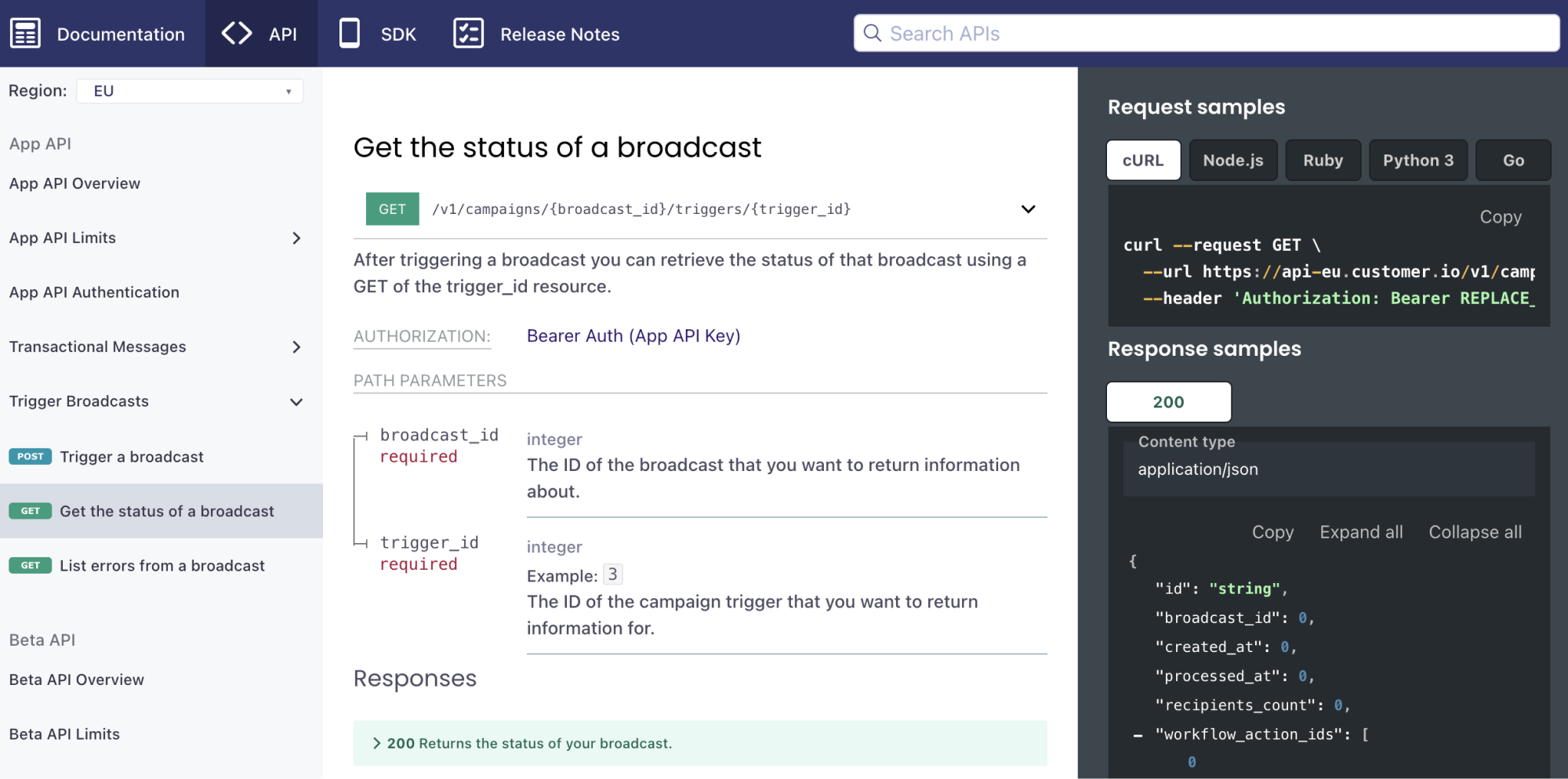Expand the 200 response details row

(x=377, y=743)
